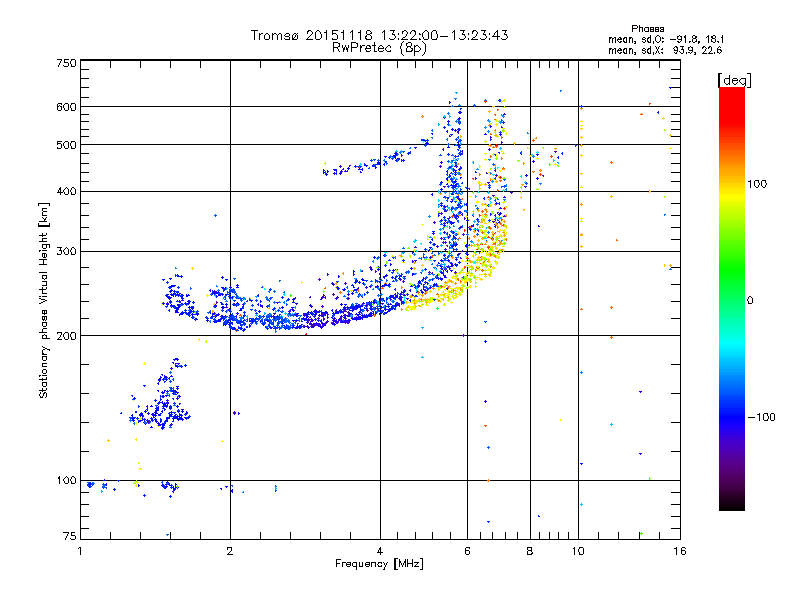This screenshot has width=800, height=600.
Task: Click the x-axis tick label '1'
Action: [x=81, y=551]
